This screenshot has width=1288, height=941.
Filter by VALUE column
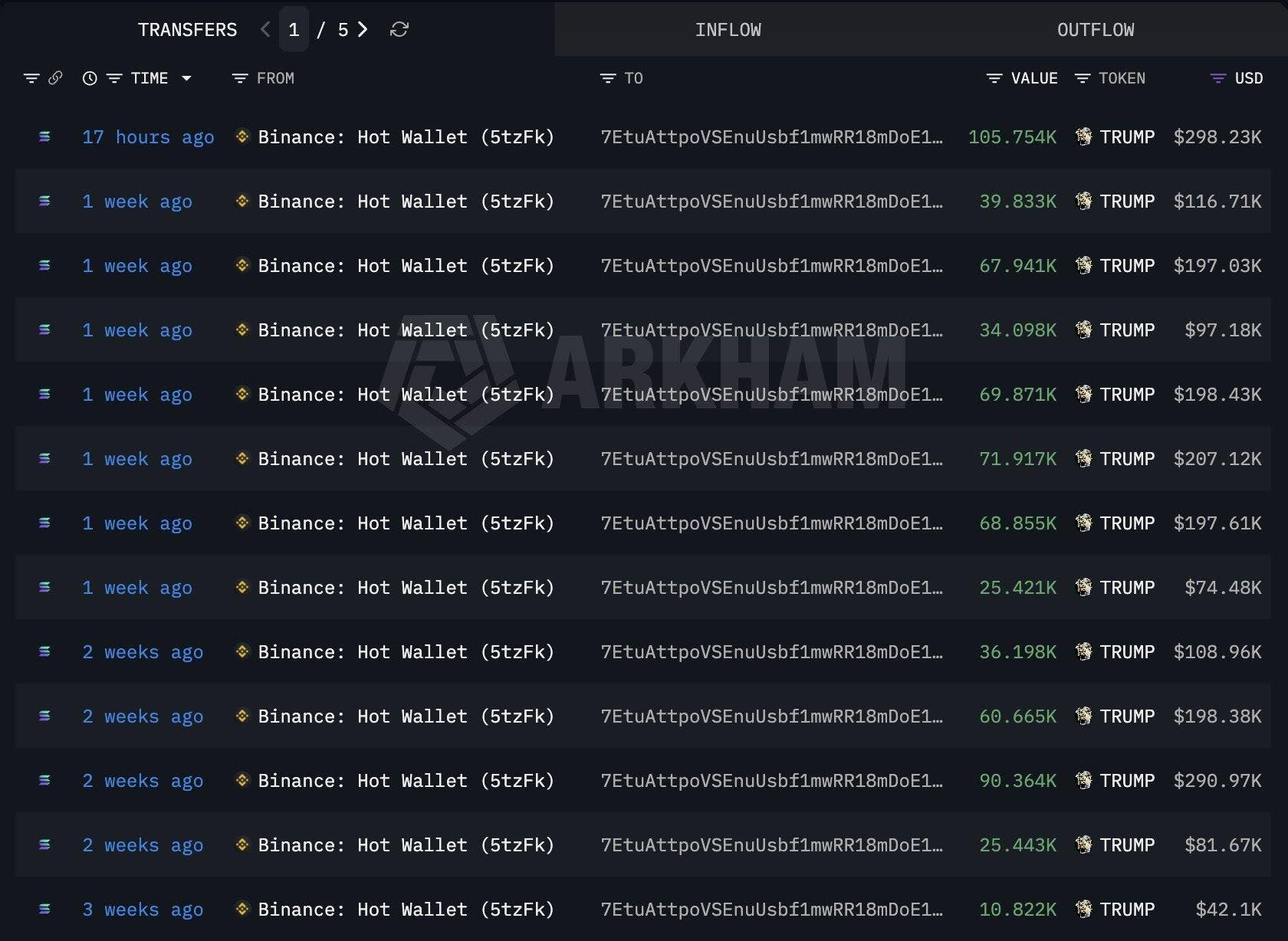tap(994, 78)
